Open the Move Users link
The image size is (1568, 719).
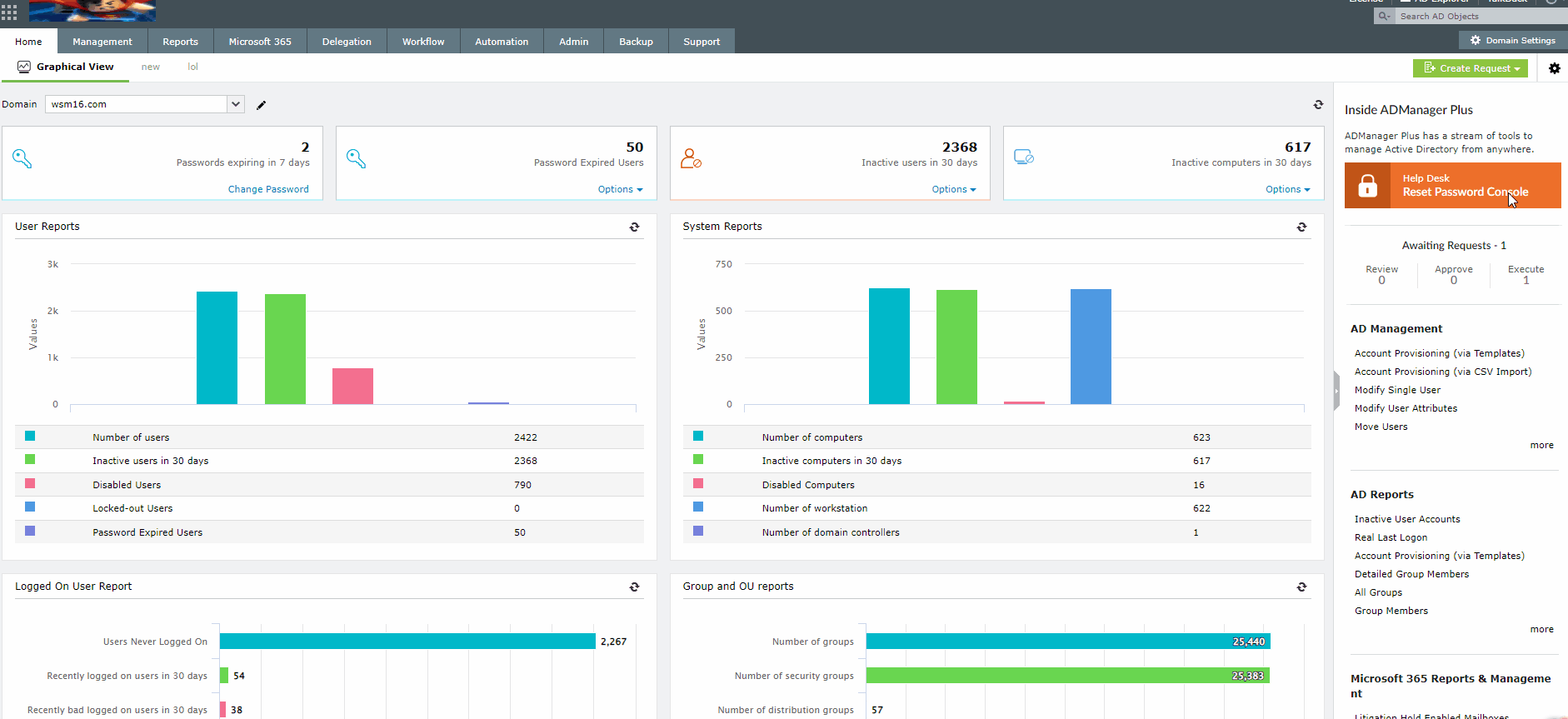point(1381,427)
